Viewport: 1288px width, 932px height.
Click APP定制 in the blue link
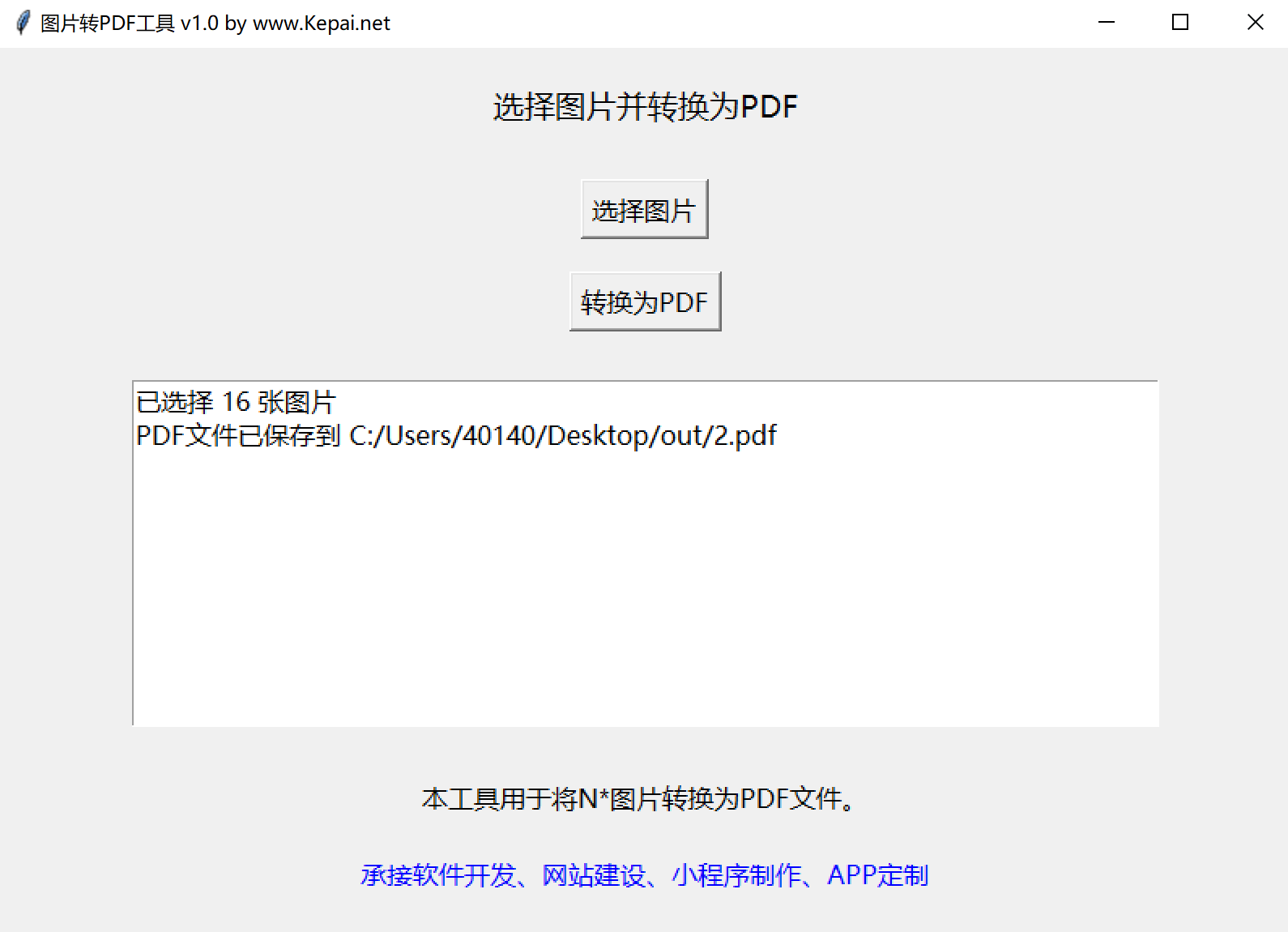tap(877, 875)
